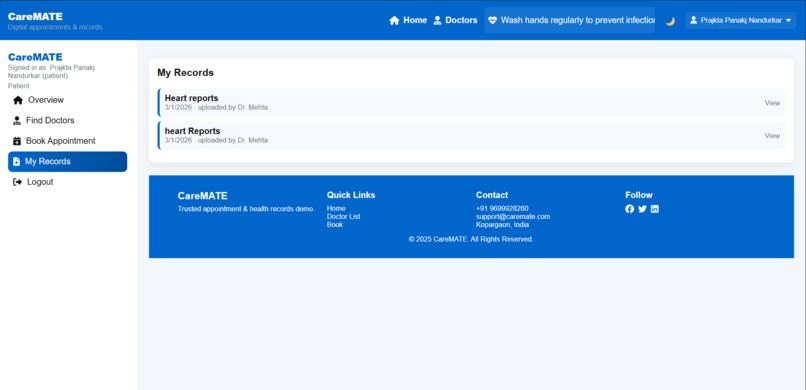Click the Doctors person icon in header
This screenshot has height=390, width=806.
pos(437,21)
